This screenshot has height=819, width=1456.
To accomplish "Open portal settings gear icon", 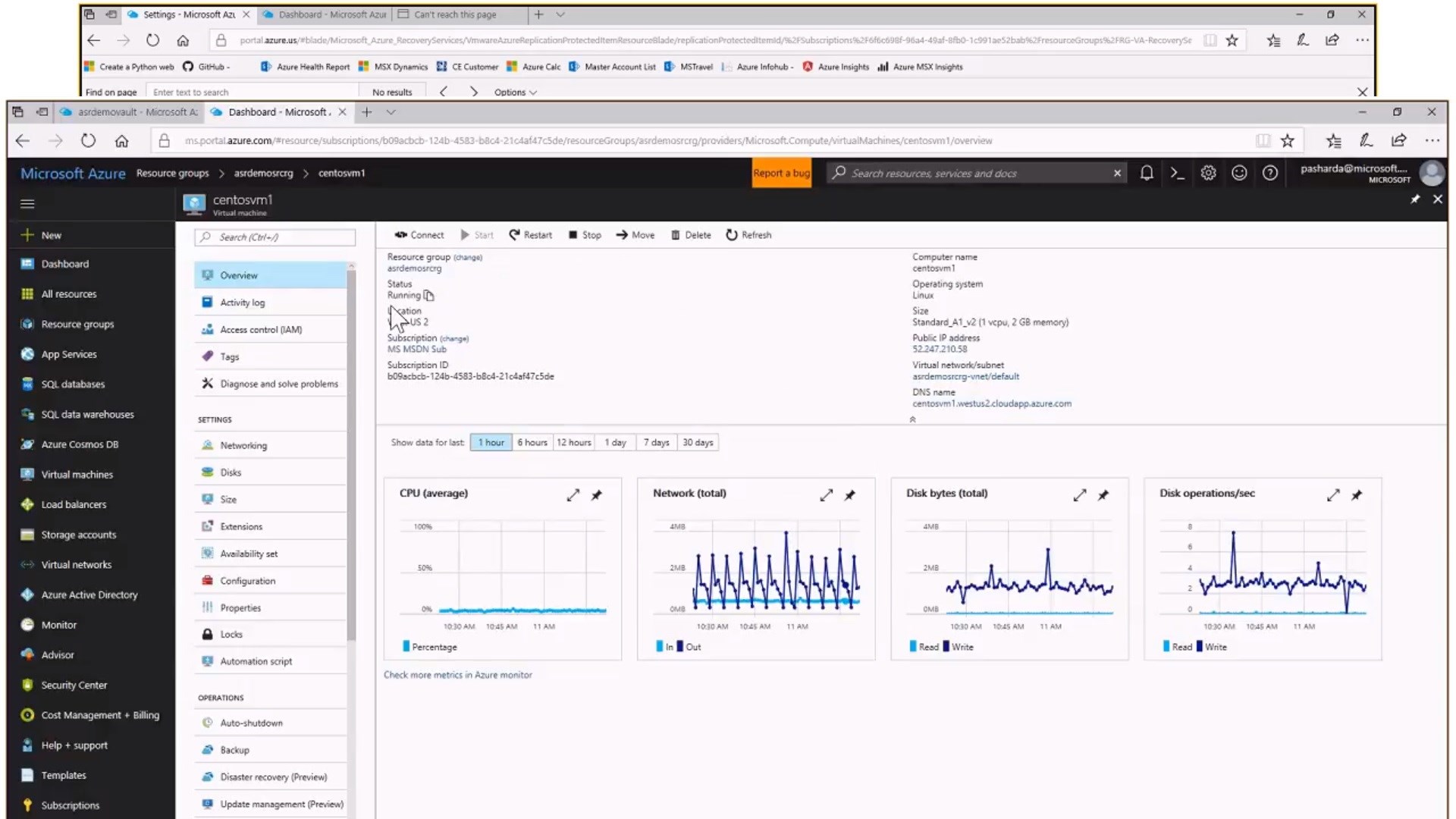I will [1208, 174].
